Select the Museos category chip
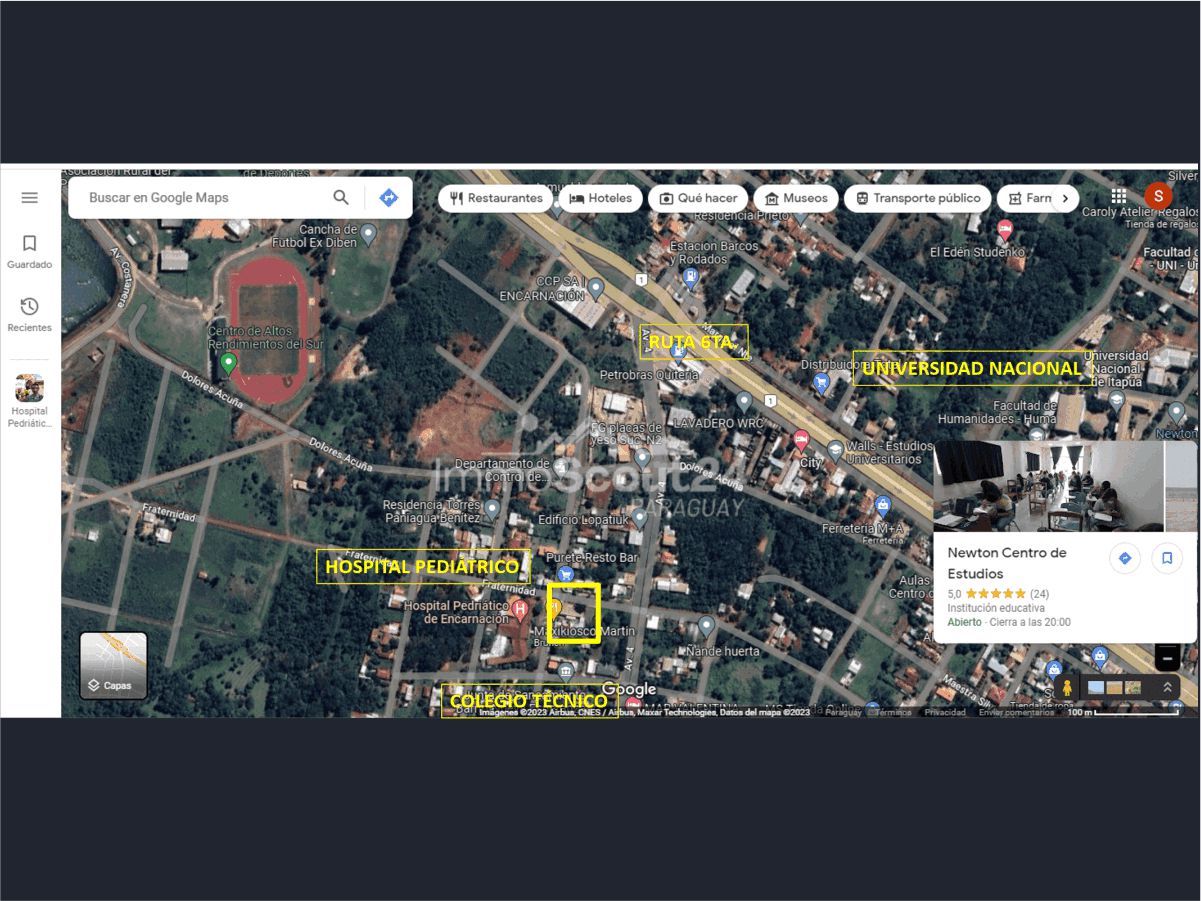The width and height of the screenshot is (1201, 901). [x=796, y=198]
